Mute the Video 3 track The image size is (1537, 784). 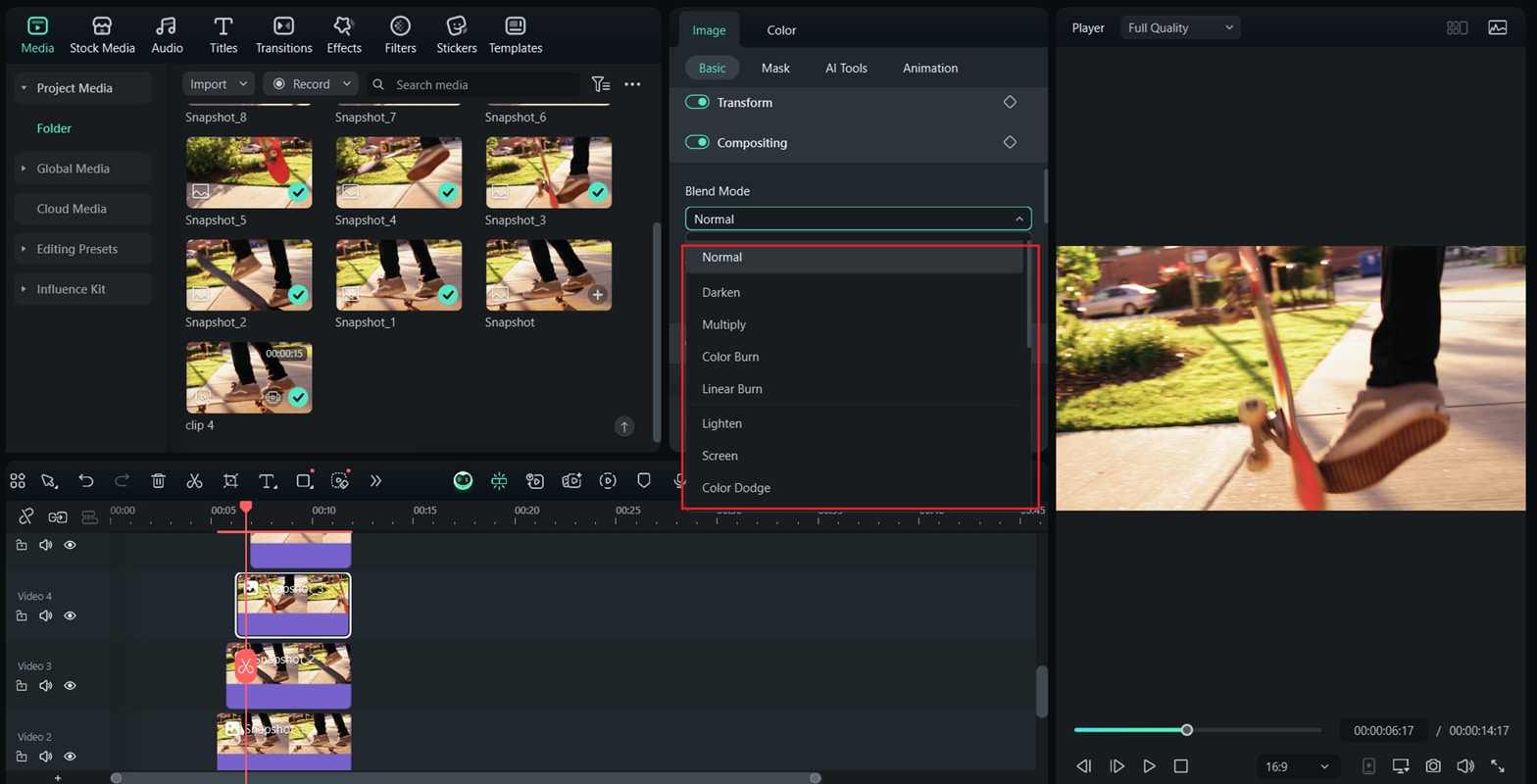coord(45,685)
